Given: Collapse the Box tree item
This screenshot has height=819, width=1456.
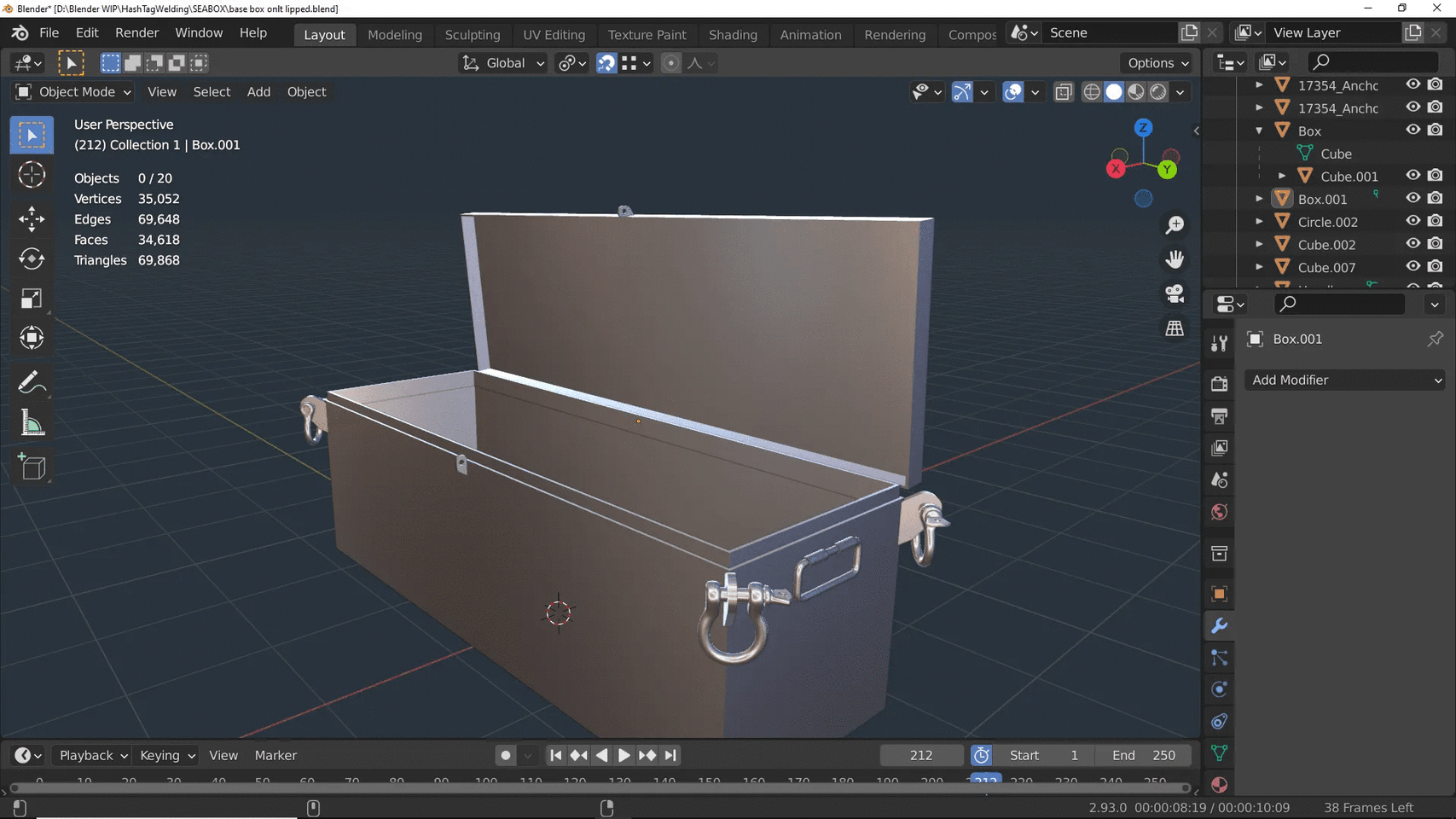Looking at the screenshot, I should point(1259,131).
